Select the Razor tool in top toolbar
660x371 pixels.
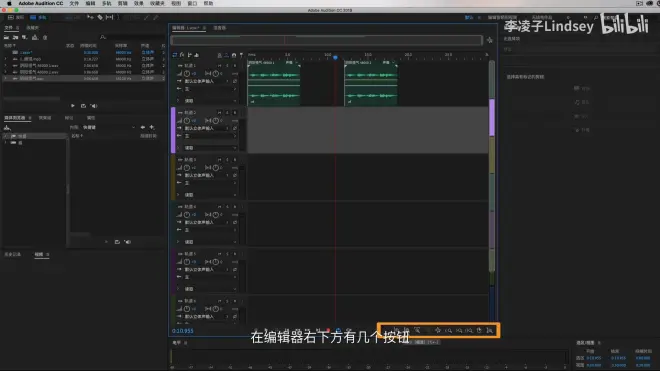100,17
